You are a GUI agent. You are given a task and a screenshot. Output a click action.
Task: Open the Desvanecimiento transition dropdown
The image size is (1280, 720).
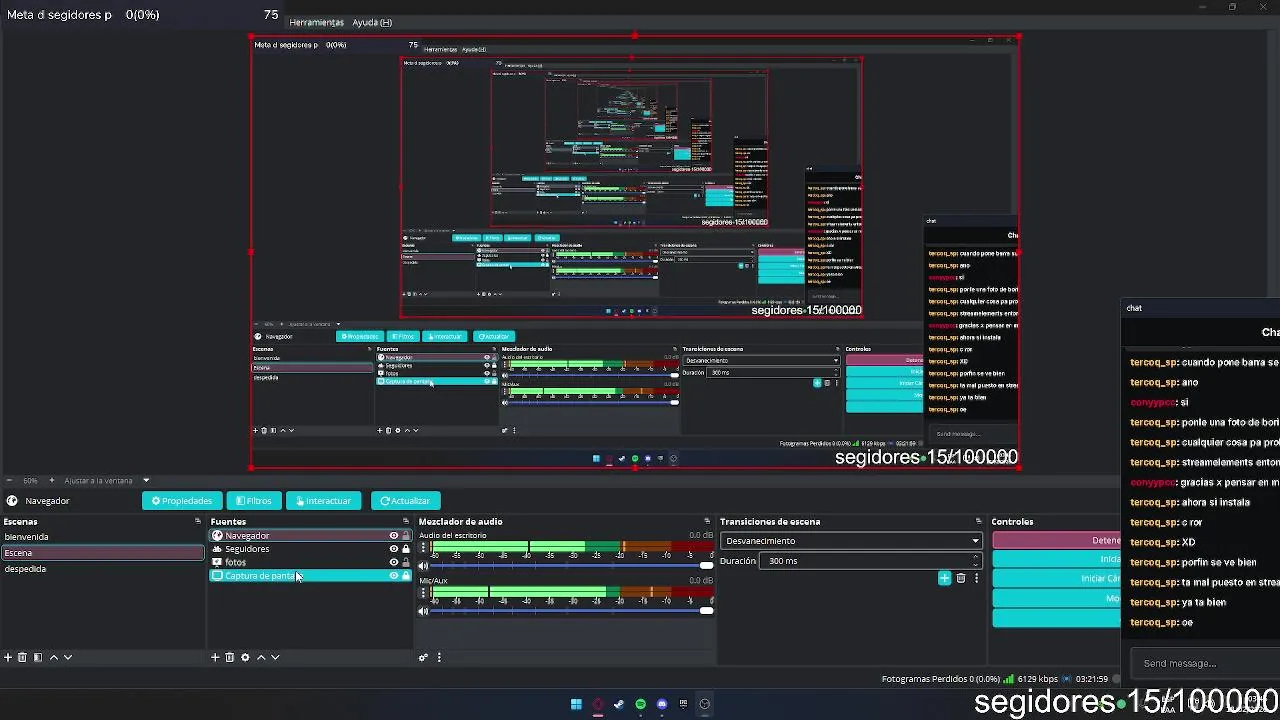851,541
